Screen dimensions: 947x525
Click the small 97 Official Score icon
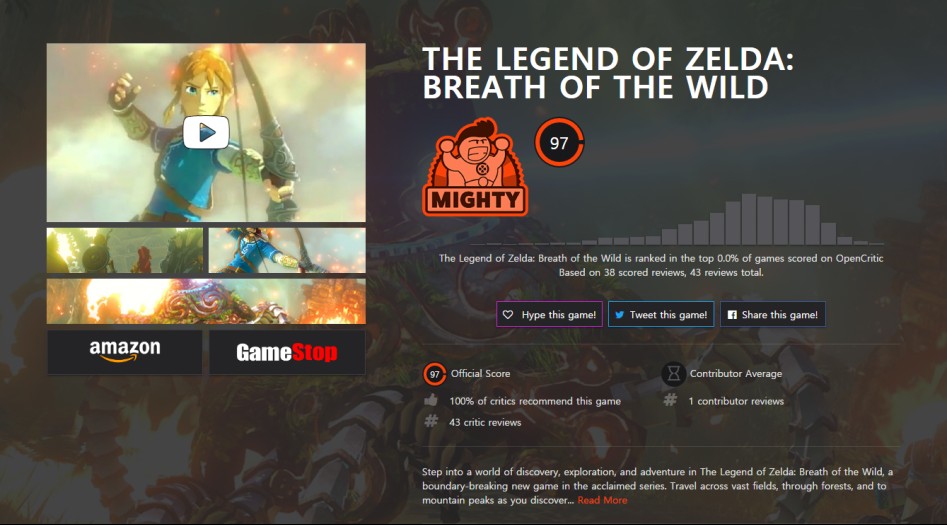click(434, 374)
